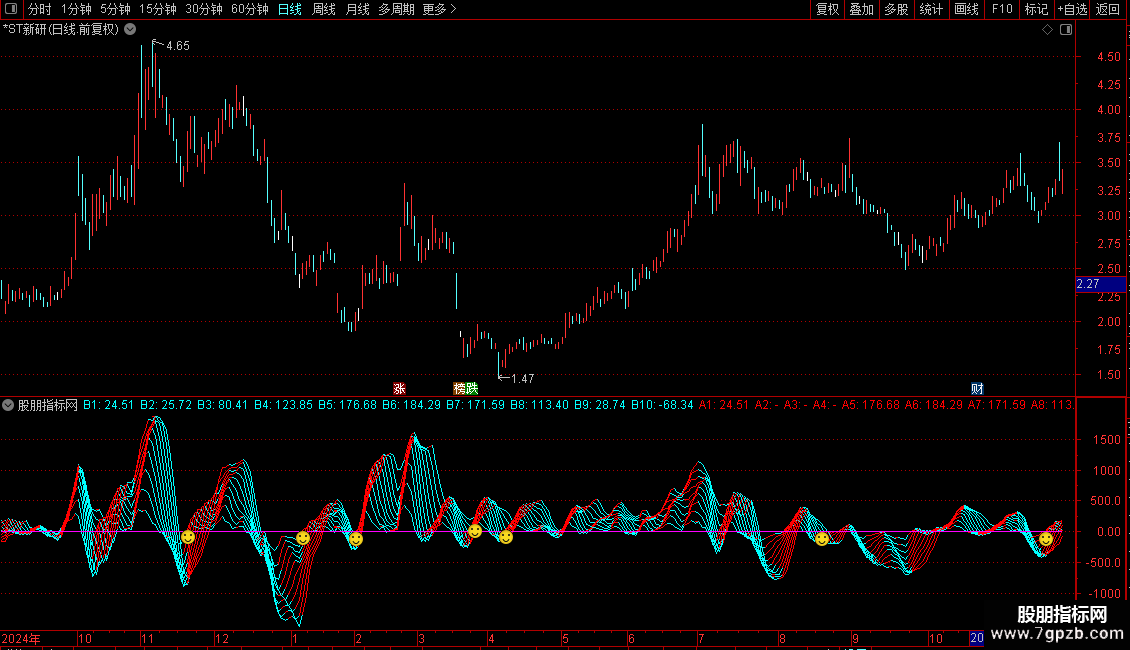Image resolution: width=1130 pixels, height=650 pixels.
Task: Select the 1分钟 period tab
Action: (76, 9)
